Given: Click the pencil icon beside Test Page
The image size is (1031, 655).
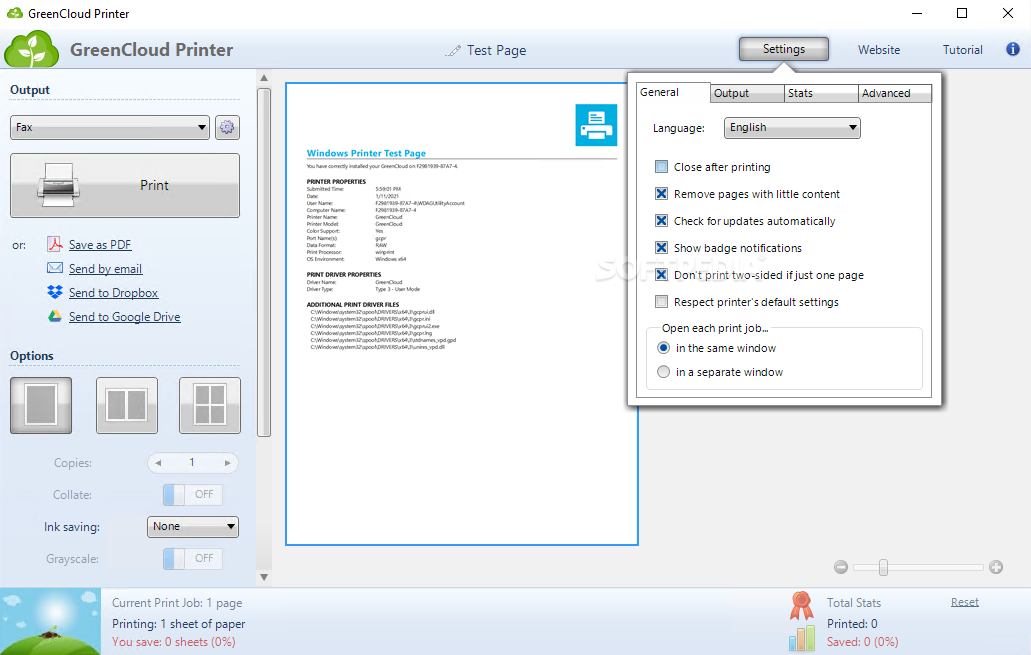Looking at the screenshot, I should (x=453, y=51).
